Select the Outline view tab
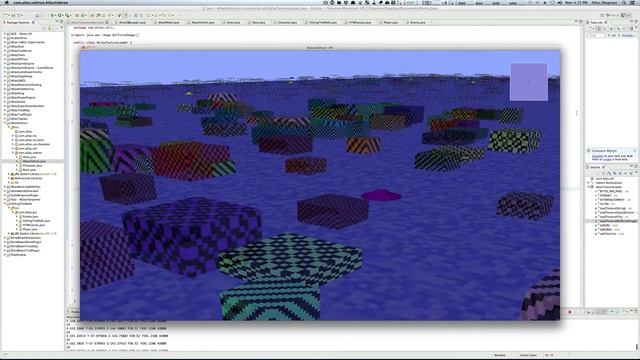640x360 pixels. tap(596, 167)
